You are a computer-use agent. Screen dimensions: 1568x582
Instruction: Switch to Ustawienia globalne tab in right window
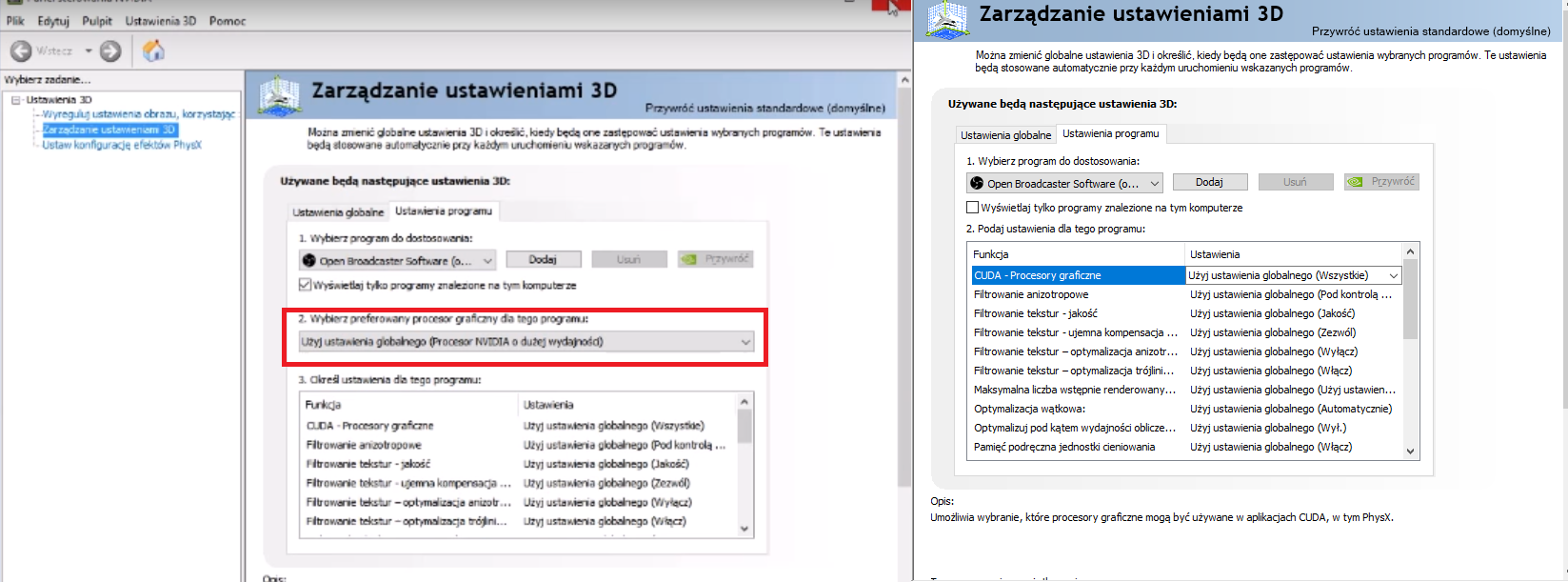1006,135
